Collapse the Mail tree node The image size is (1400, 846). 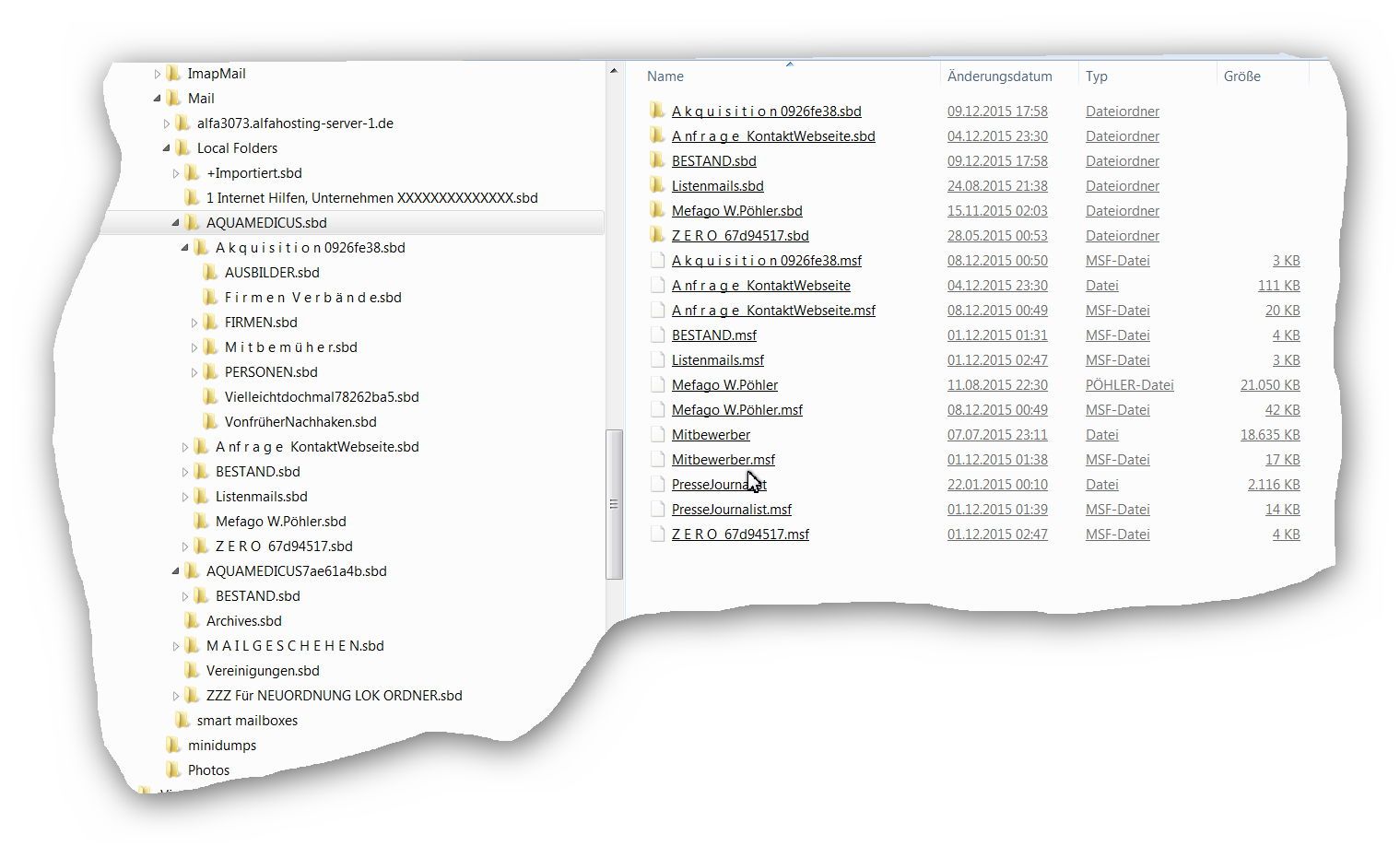point(157,99)
